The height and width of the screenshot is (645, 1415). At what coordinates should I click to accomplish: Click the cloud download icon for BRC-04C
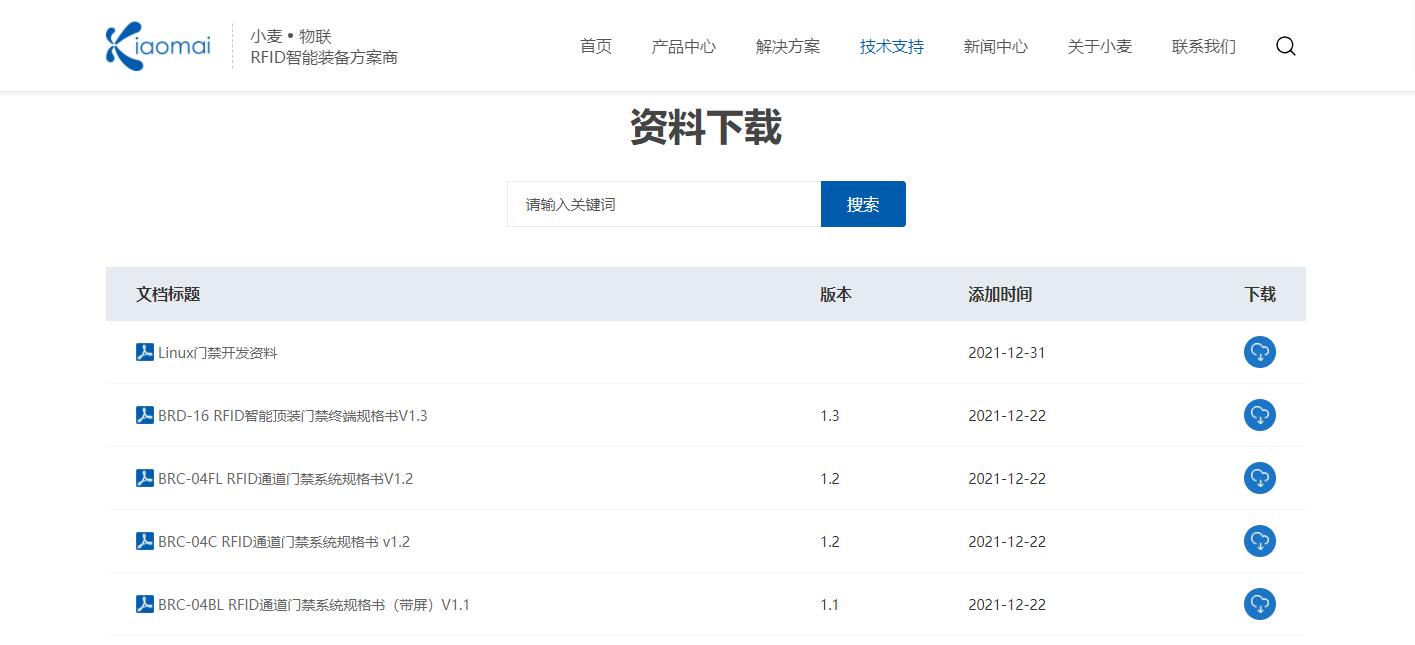1259,541
